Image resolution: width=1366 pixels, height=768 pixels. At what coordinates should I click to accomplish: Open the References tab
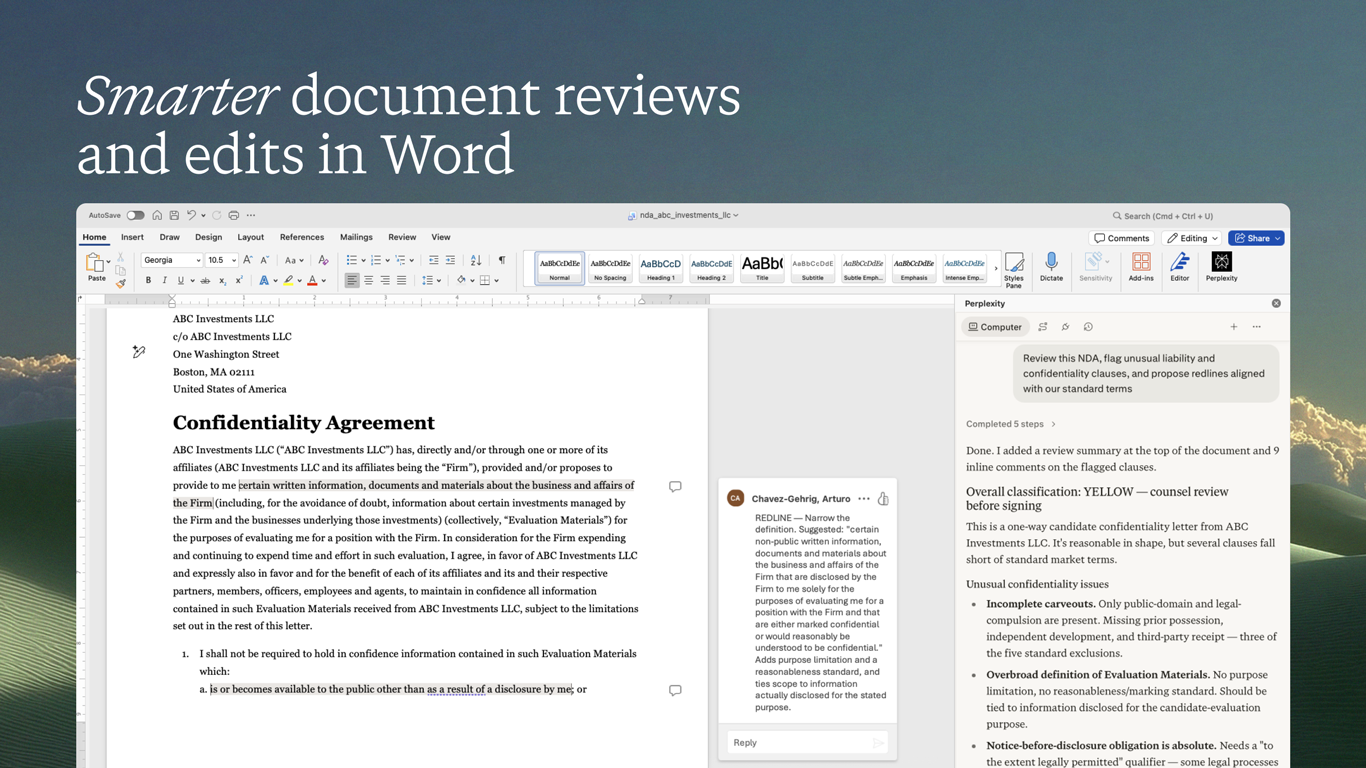point(302,237)
